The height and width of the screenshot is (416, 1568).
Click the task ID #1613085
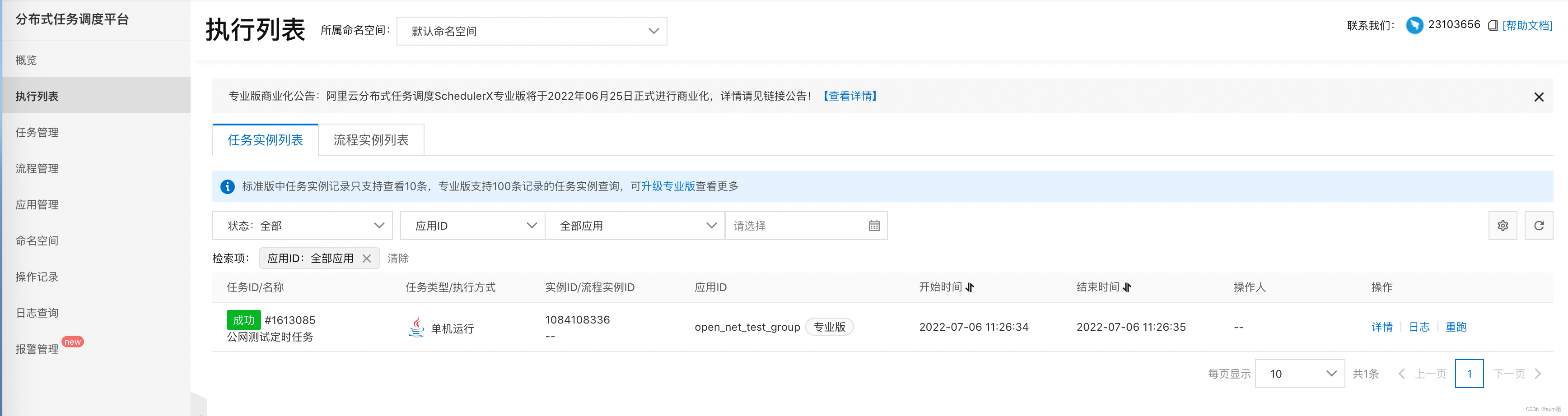290,320
